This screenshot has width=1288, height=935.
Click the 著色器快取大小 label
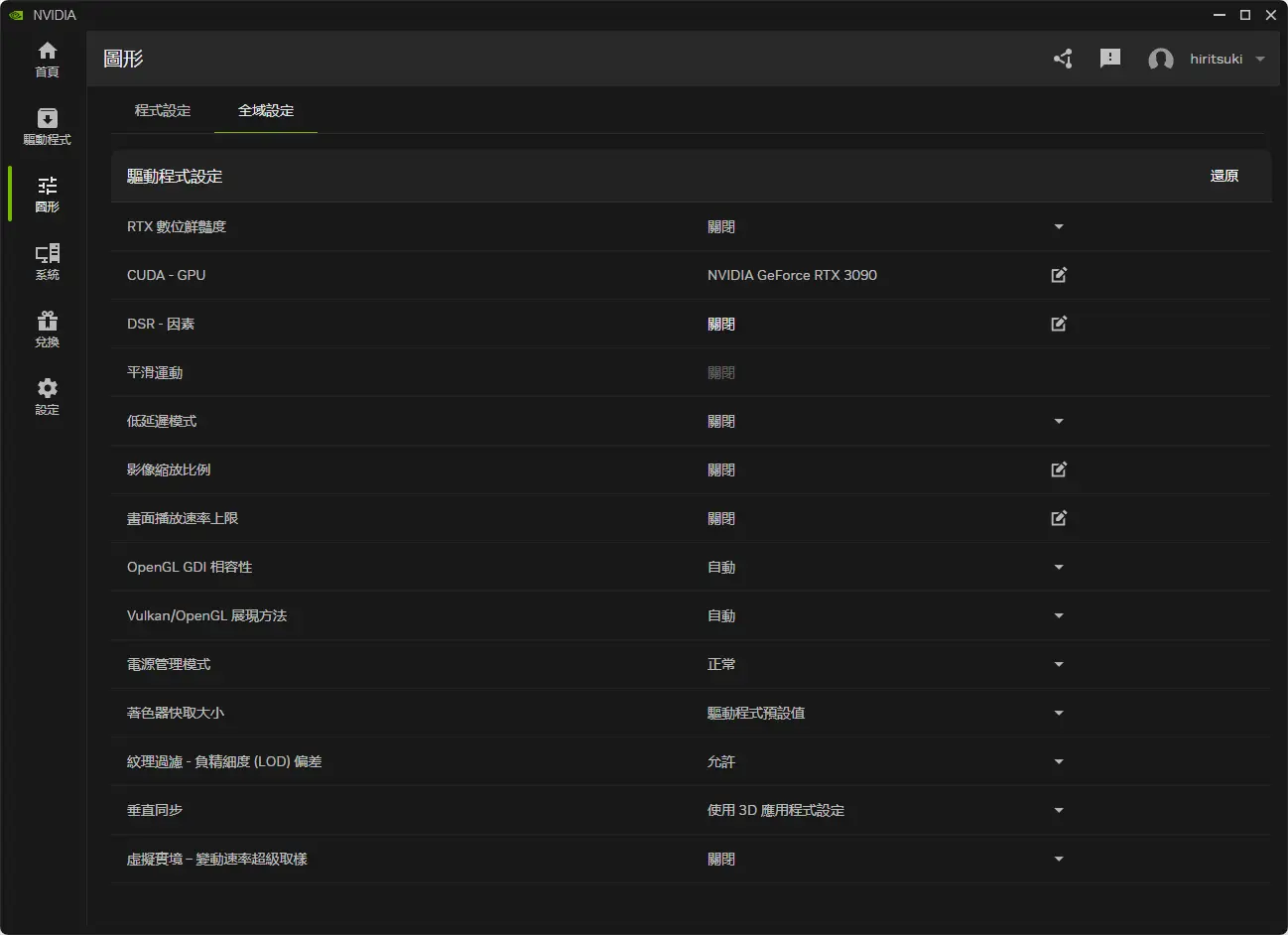(176, 713)
